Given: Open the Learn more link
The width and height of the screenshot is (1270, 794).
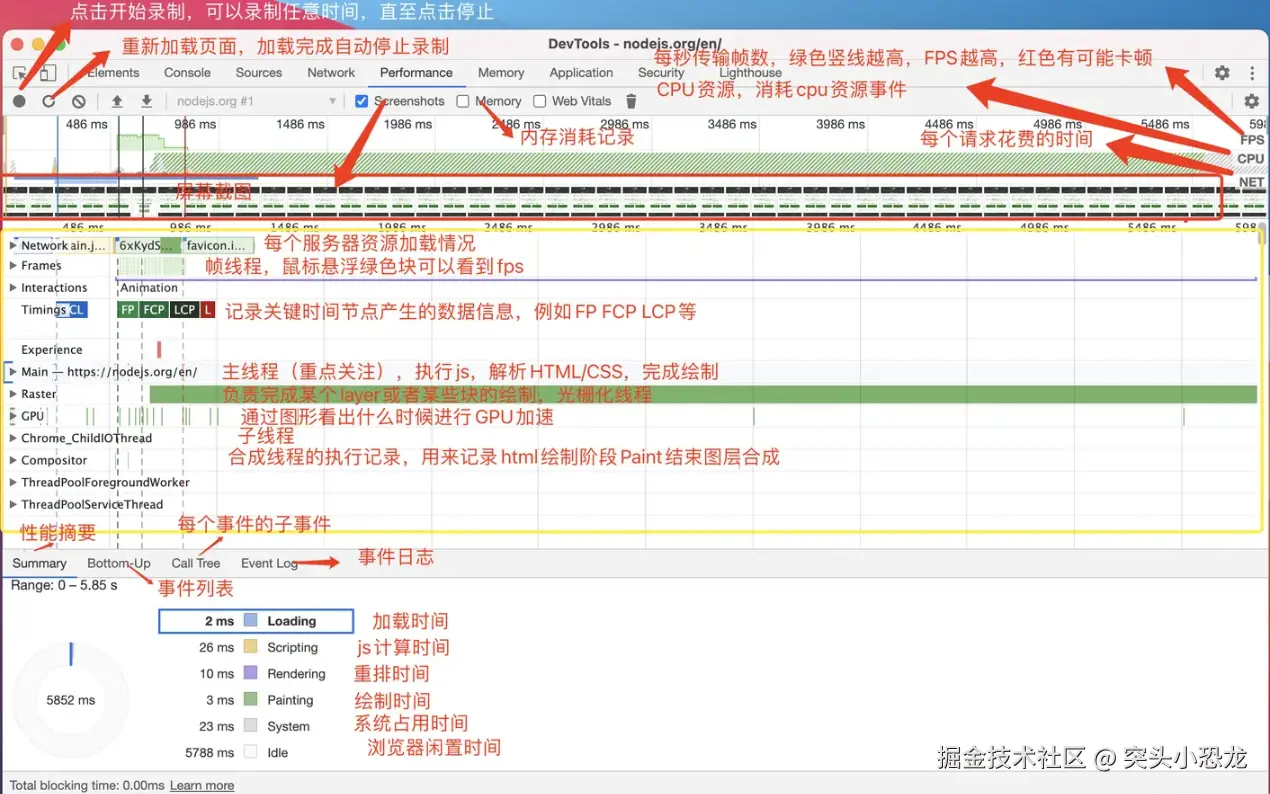Looking at the screenshot, I should (x=202, y=786).
